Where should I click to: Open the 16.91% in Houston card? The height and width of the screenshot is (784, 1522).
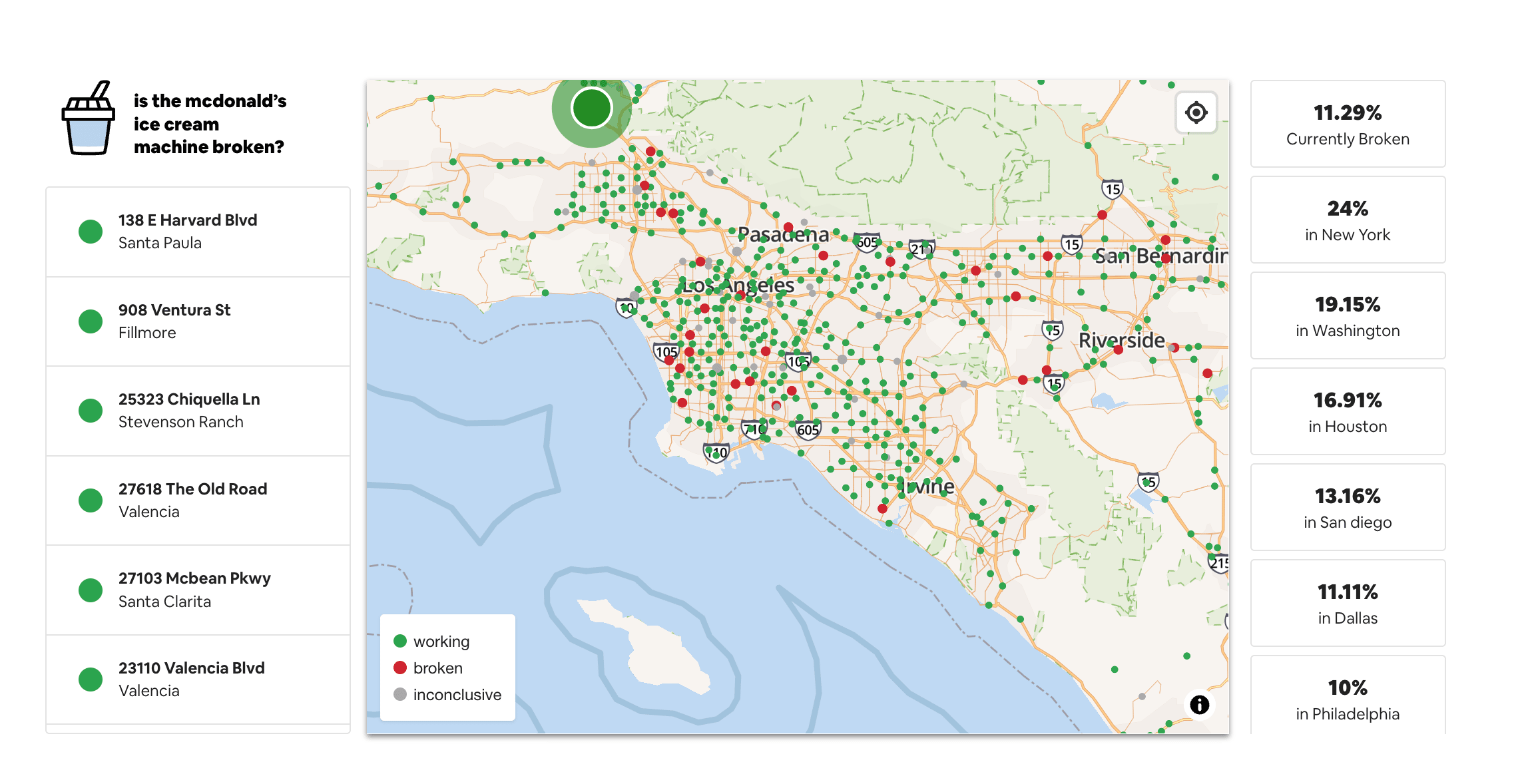click(x=1348, y=411)
